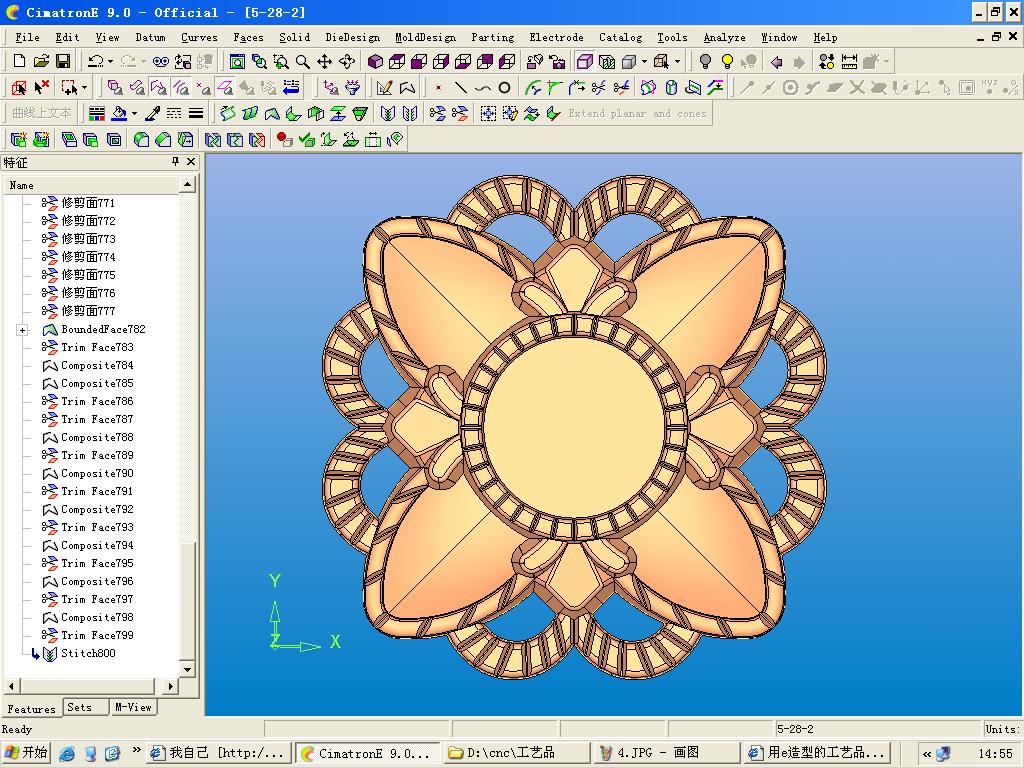Click the RGB color palette icon
This screenshot has width=1024, height=768.
tap(97, 114)
